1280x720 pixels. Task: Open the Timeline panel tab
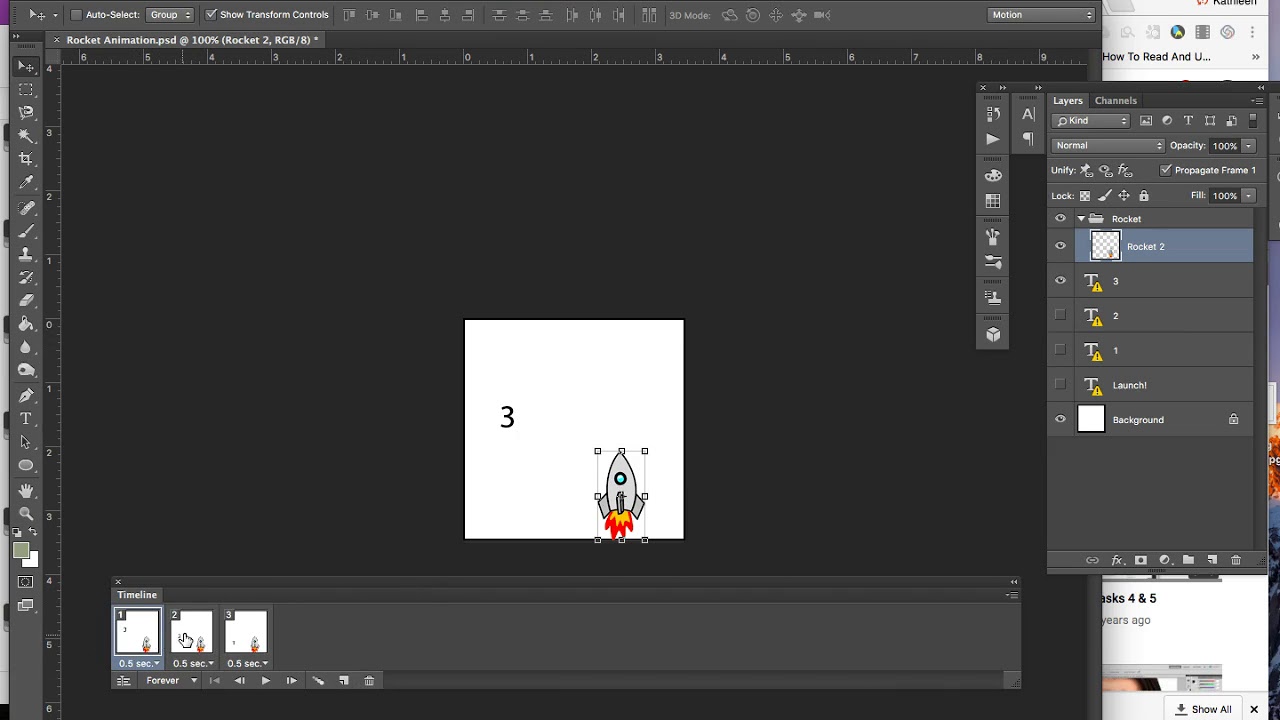pyautogui.click(x=137, y=595)
